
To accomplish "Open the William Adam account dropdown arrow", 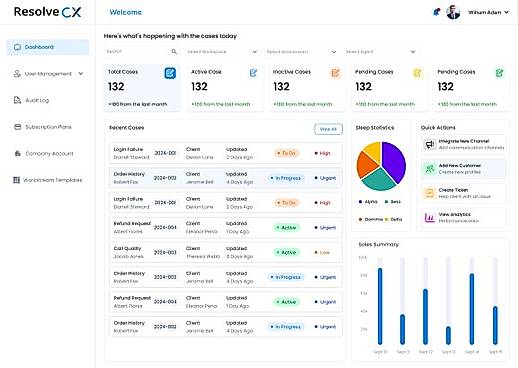I will tap(506, 12).
